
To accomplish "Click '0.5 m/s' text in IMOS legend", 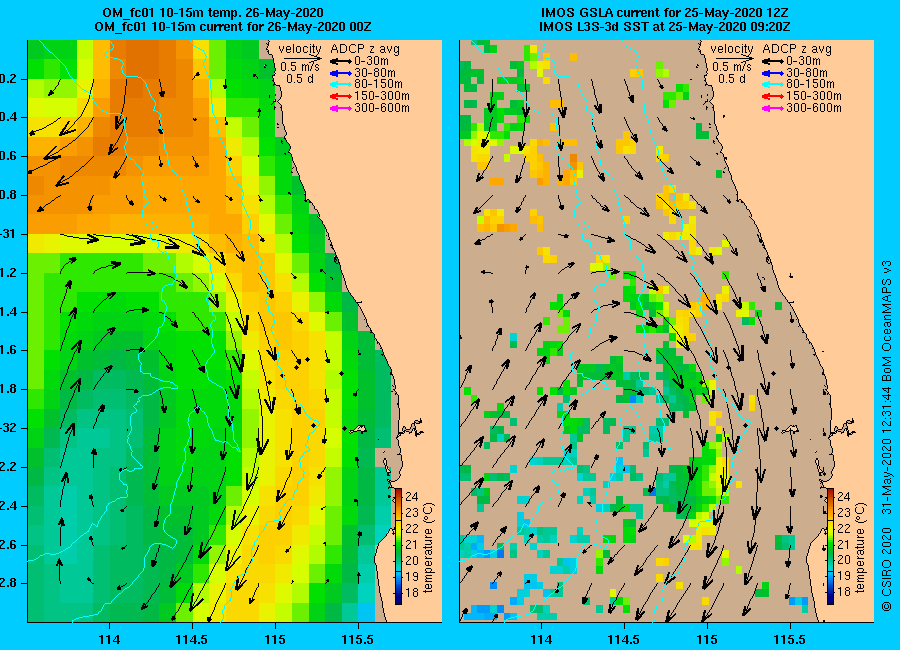I will pos(732,67).
